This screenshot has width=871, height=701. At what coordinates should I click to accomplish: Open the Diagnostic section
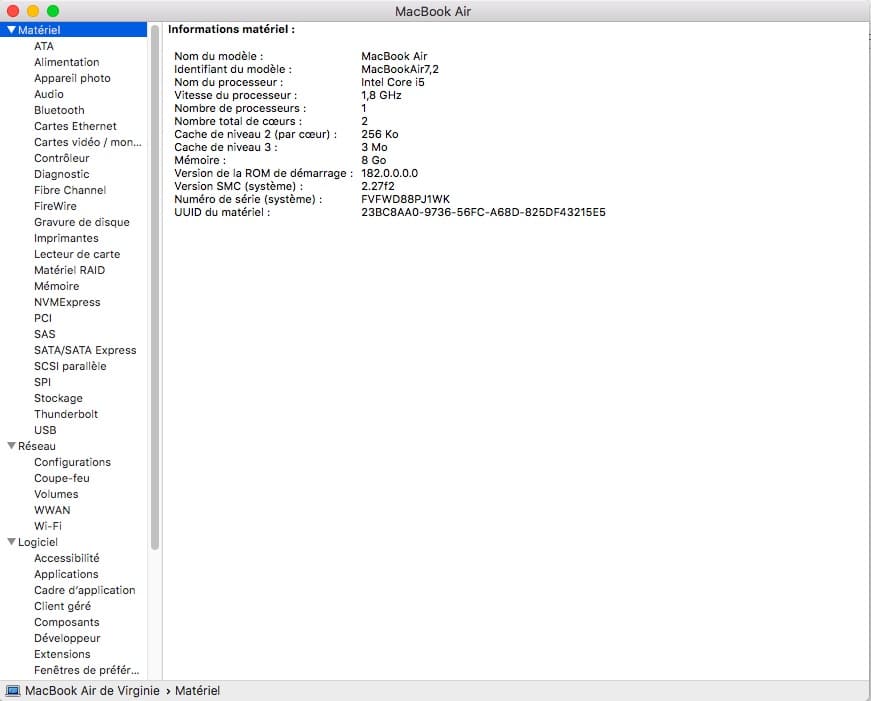click(62, 174)
